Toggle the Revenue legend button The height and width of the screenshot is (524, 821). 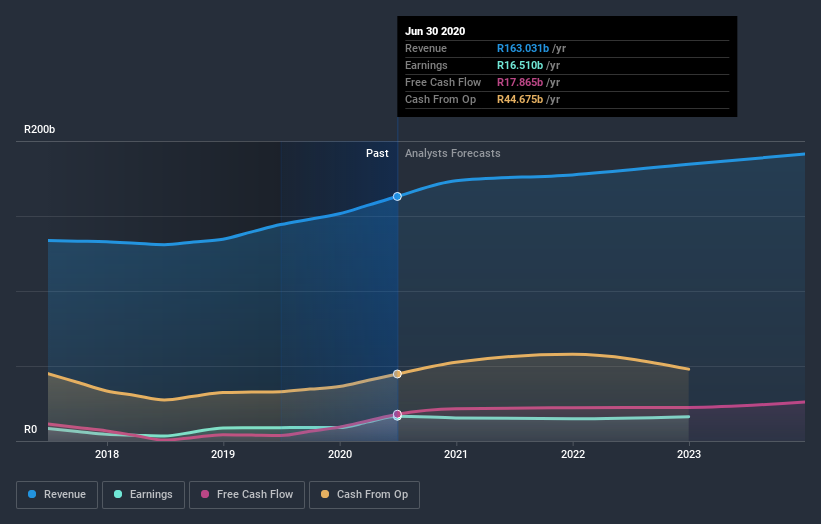(57, 495)
